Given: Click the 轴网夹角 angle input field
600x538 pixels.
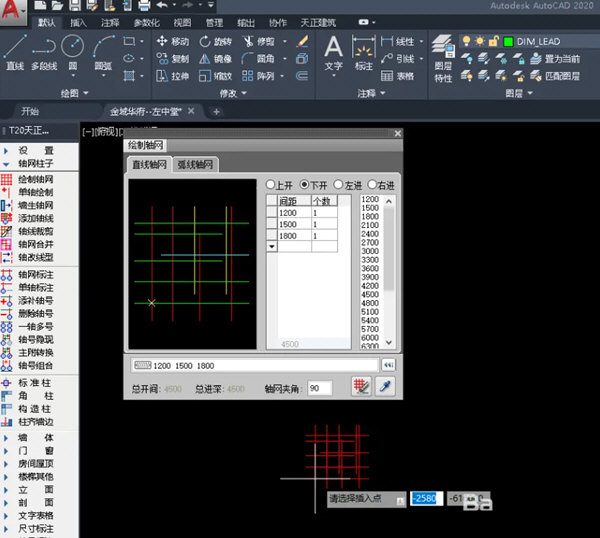Looking at the screenshot, I should coord(321,388).
